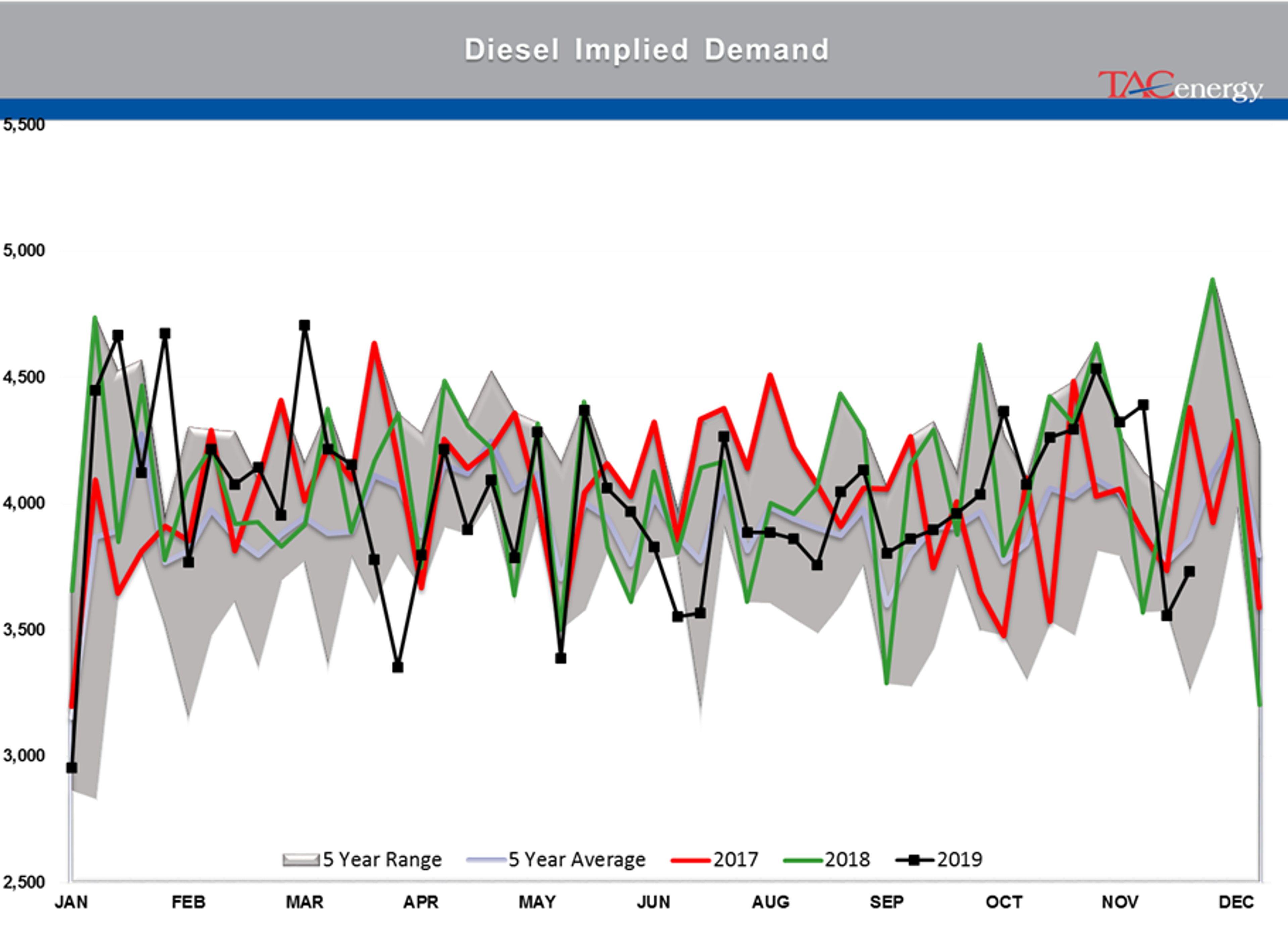Click the 5,500 y-axis label

[23, 124]
